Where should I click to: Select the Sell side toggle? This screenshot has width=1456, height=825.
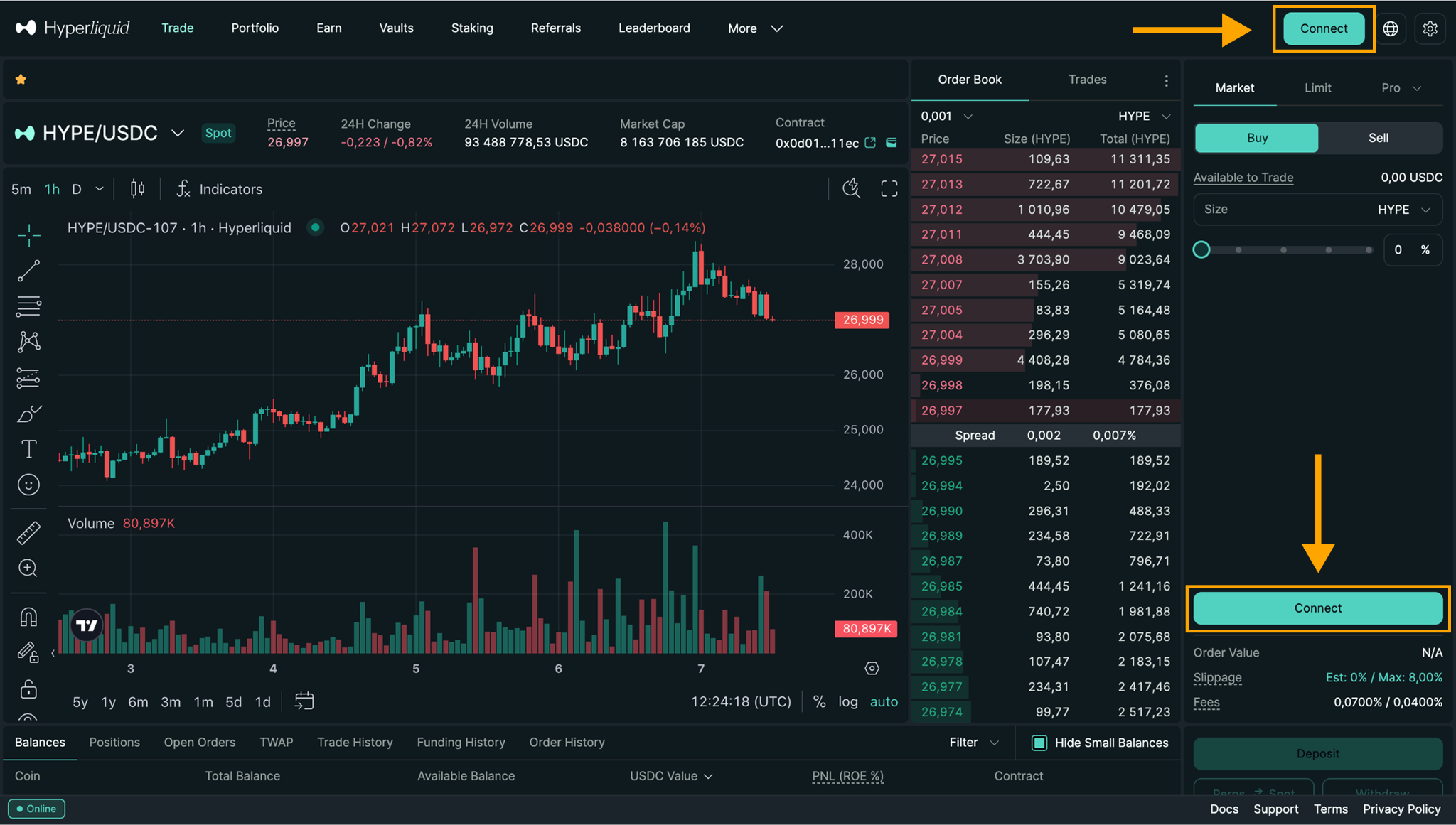click(1379, 138)
